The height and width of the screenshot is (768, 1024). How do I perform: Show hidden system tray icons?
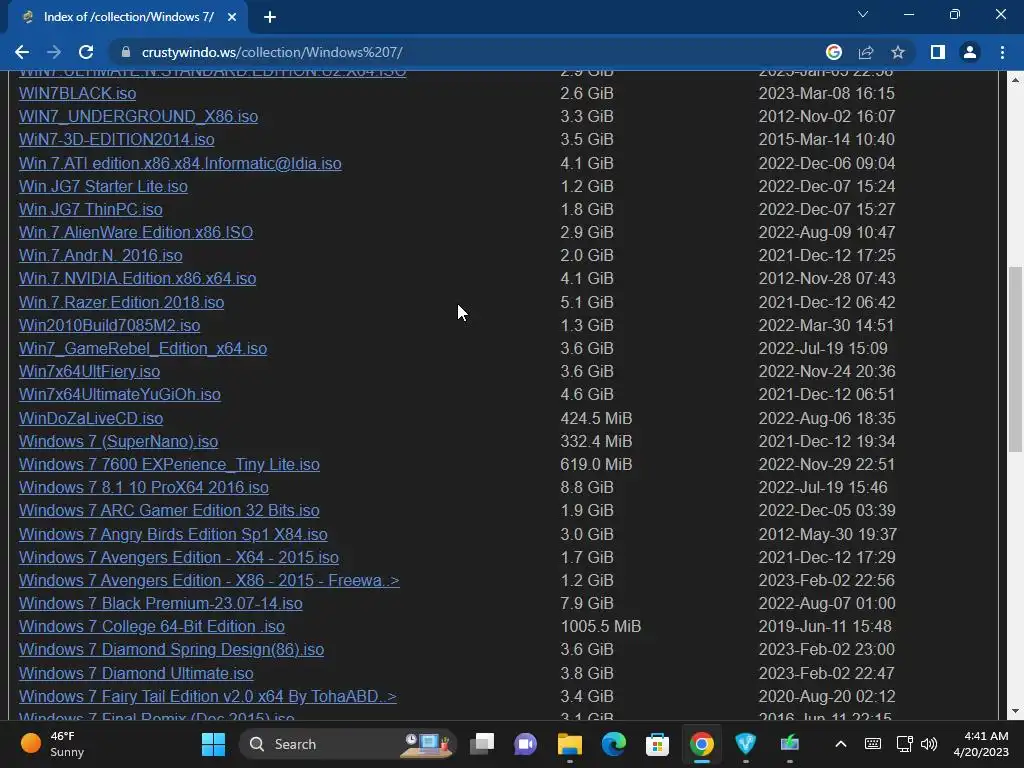[841, 744]
